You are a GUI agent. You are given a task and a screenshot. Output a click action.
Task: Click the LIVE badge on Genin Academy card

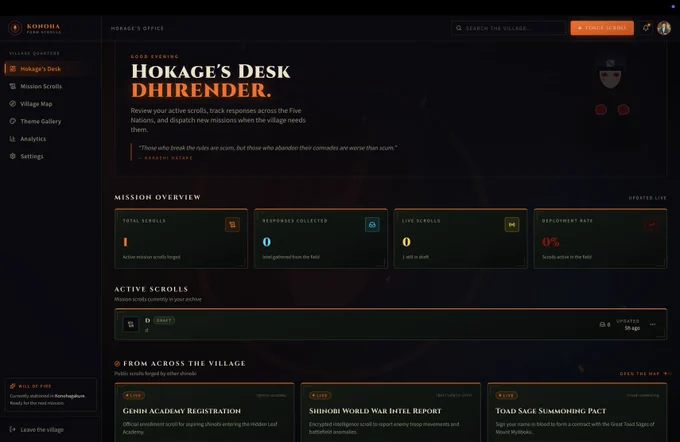click(x=134, y=396)
